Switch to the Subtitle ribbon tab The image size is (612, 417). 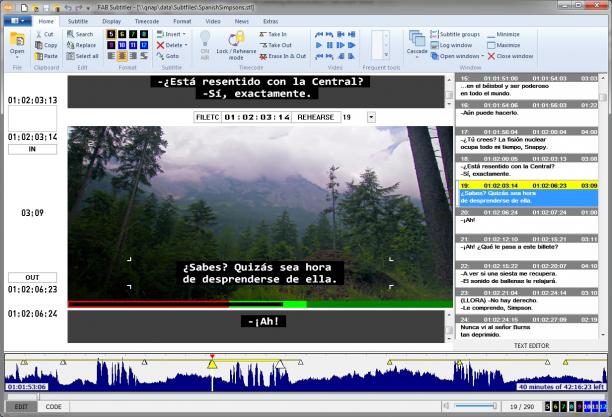point(78,21)
